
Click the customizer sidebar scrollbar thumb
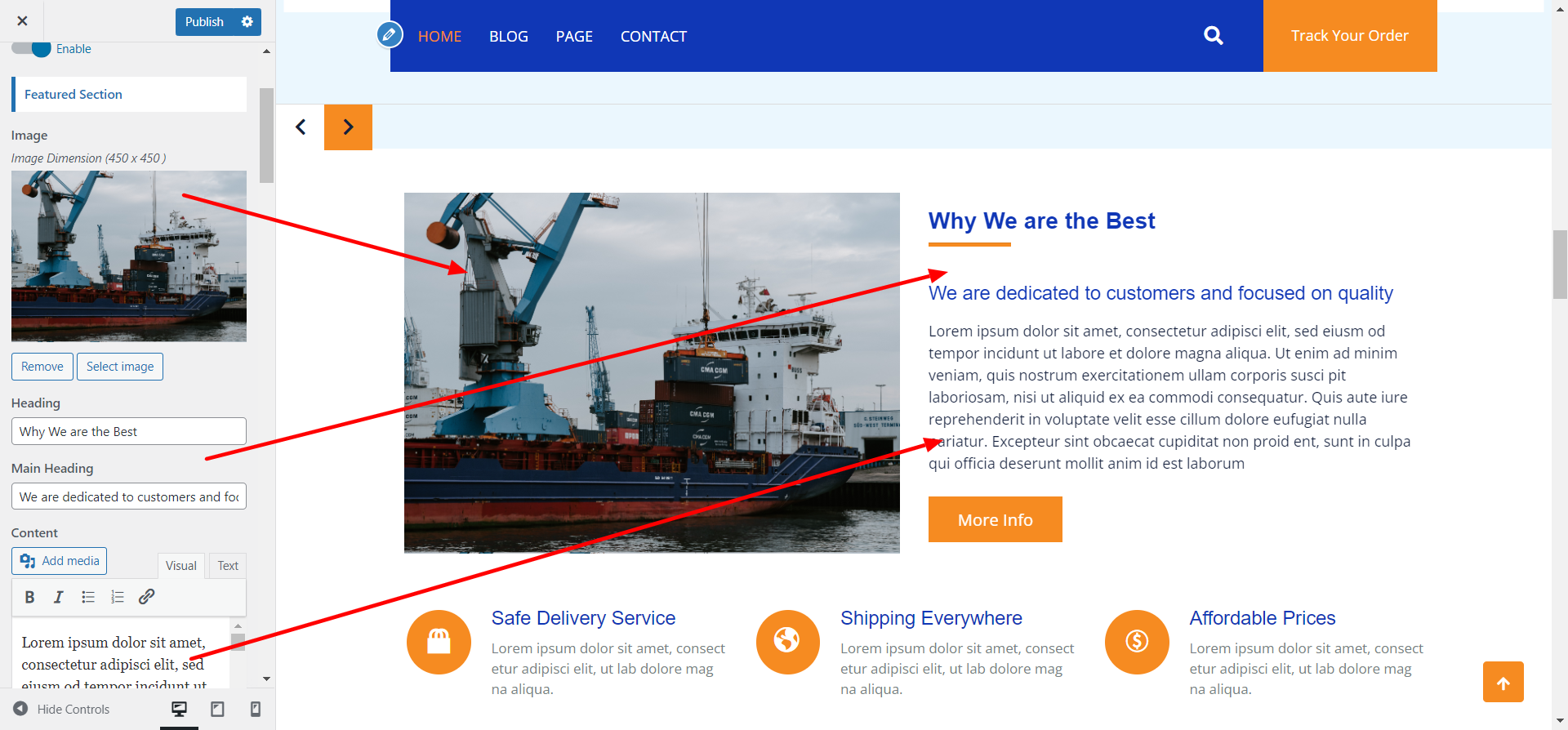point(266,136)
